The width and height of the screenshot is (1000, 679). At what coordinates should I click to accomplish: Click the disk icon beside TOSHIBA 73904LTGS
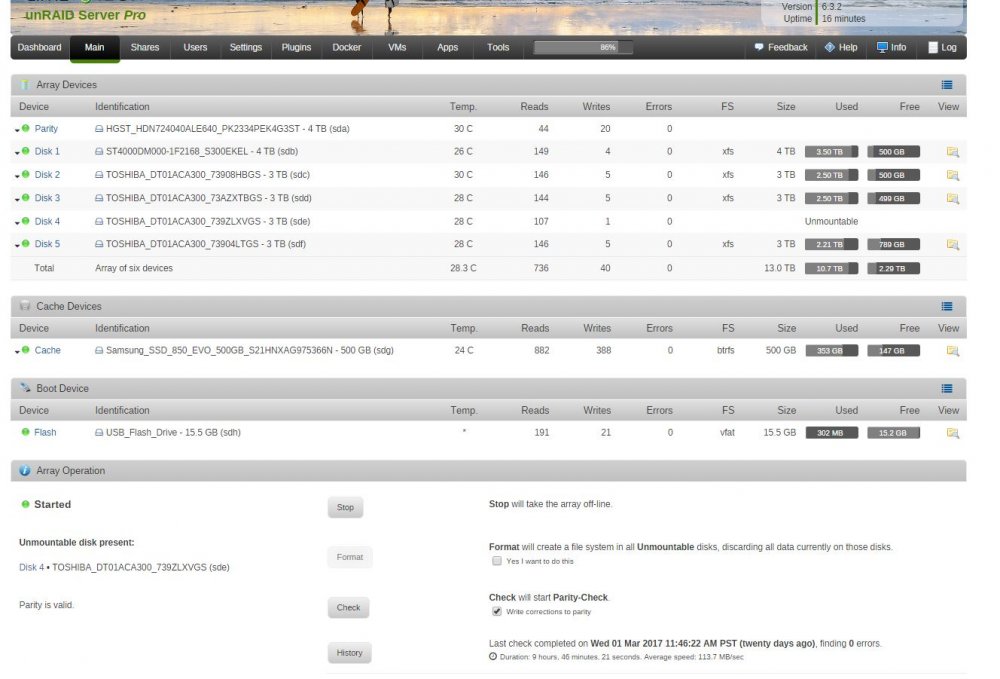point(99,244)
